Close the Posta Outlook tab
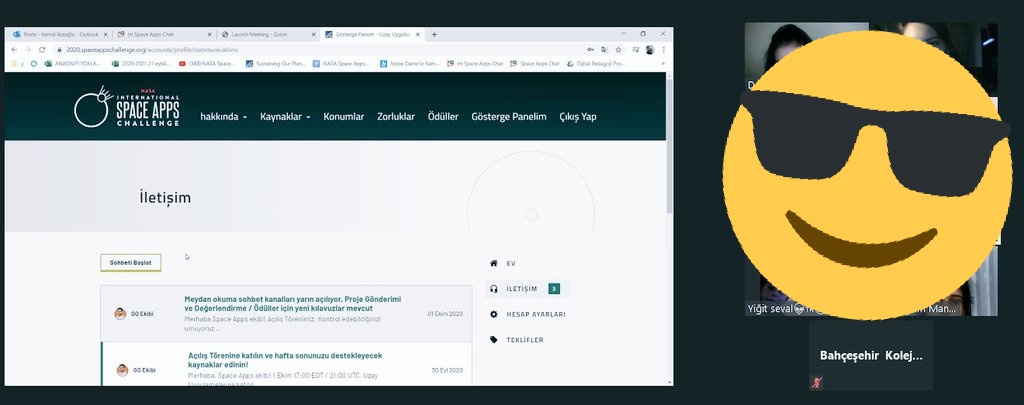 point(105,35)
